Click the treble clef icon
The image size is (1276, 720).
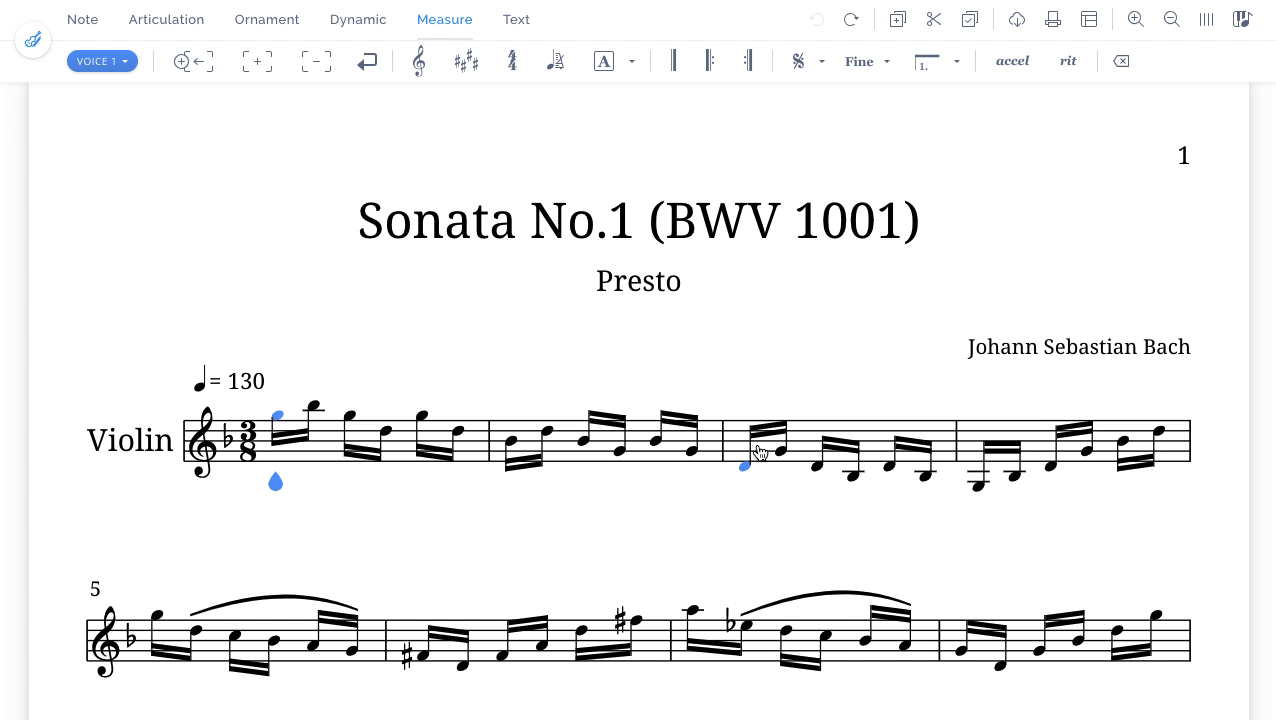419,62
